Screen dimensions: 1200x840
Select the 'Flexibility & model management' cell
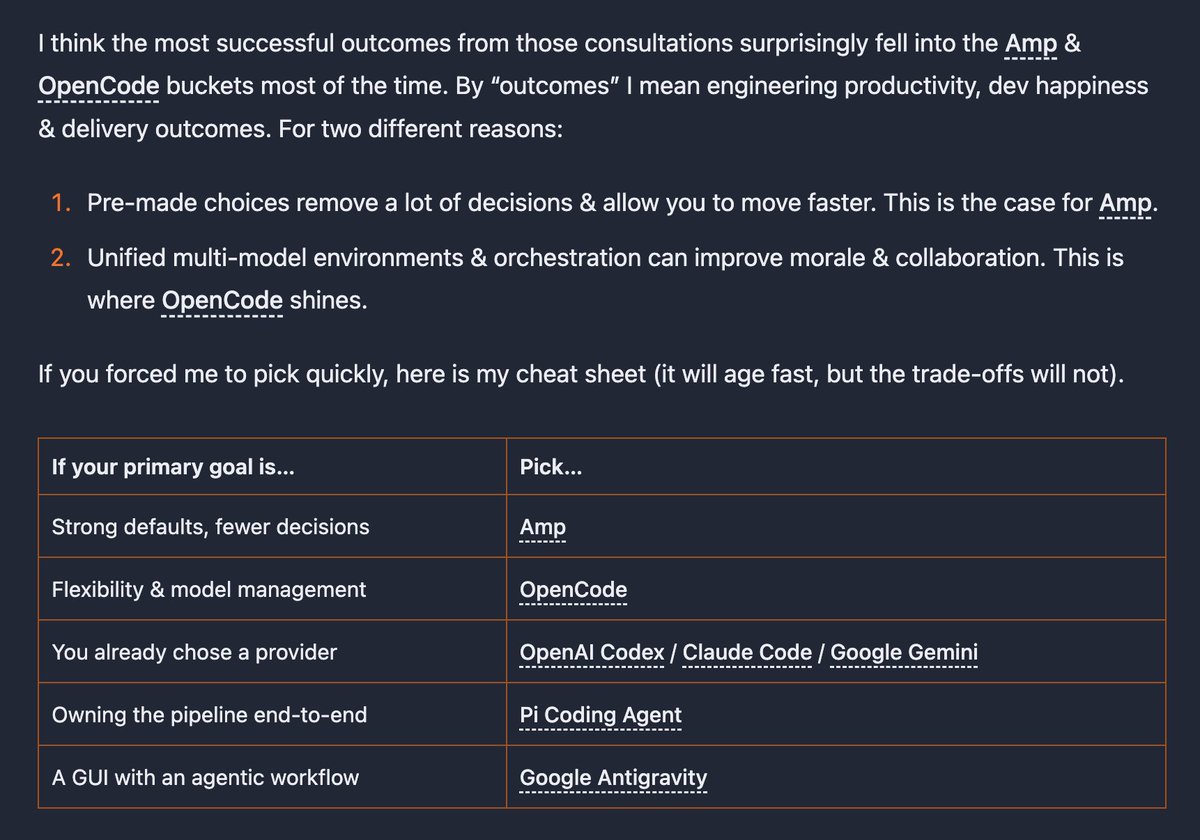[273, 589]
